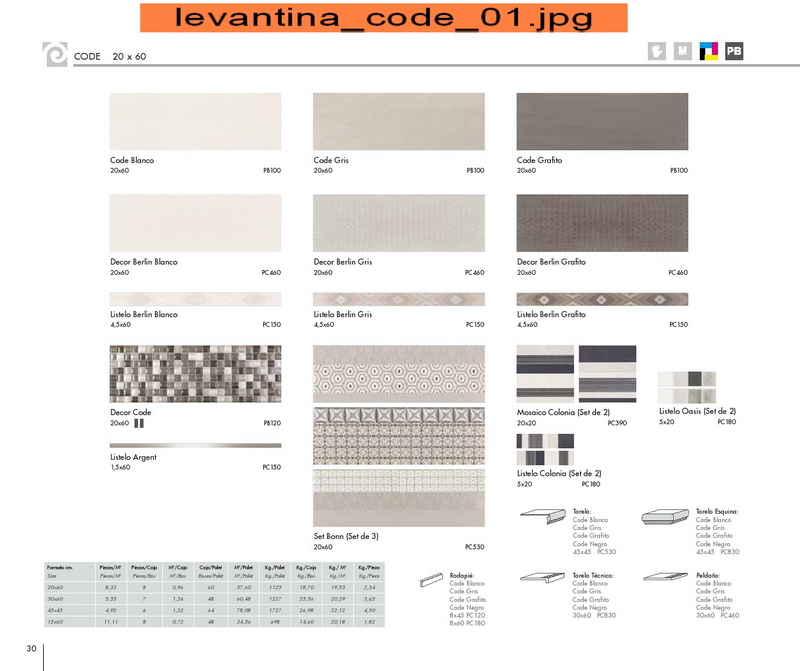Click the 78,08 table cell
The image size is (800, 671).
point(244,610)
